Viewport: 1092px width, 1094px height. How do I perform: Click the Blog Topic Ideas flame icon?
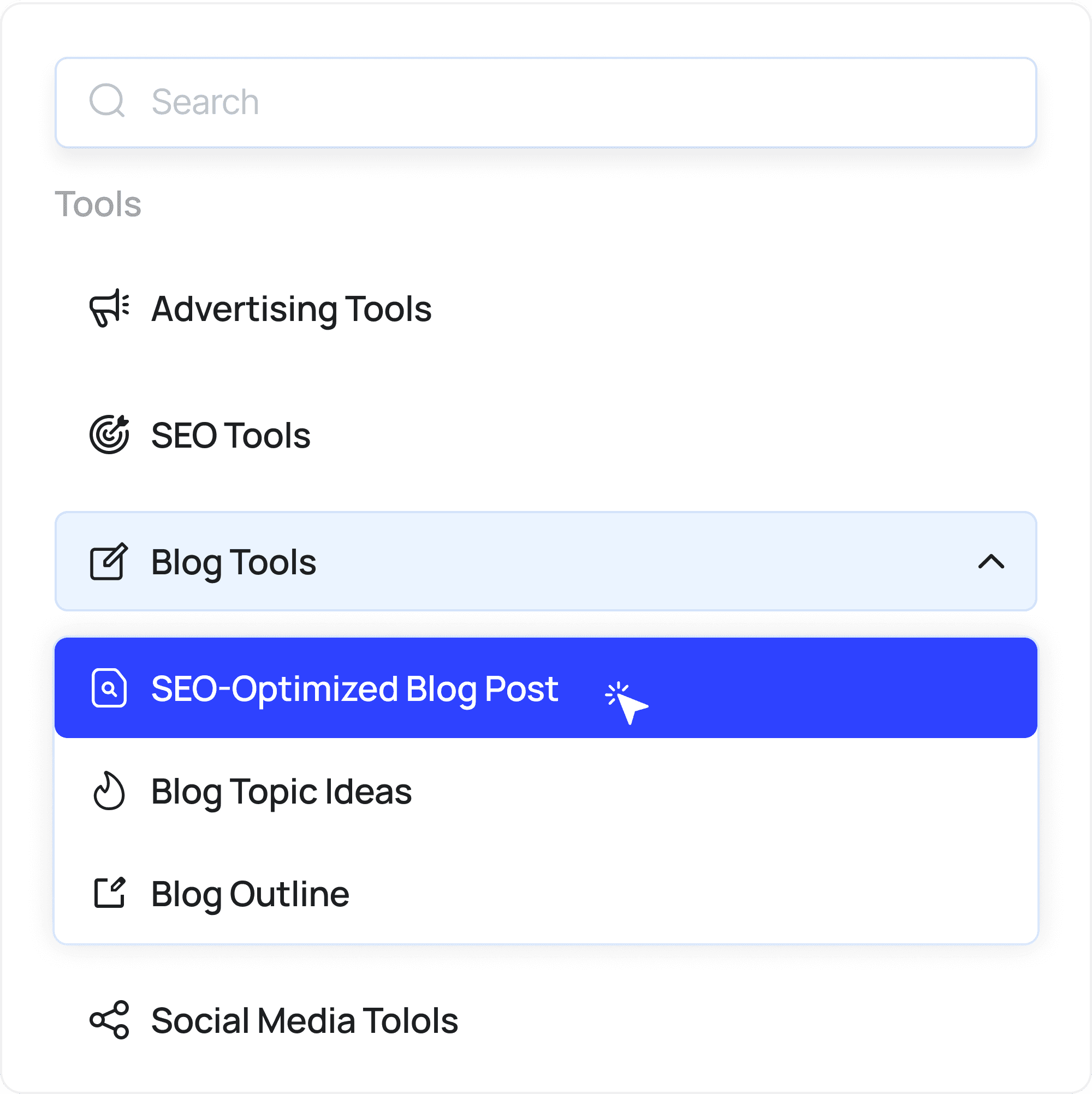point(109,791)
